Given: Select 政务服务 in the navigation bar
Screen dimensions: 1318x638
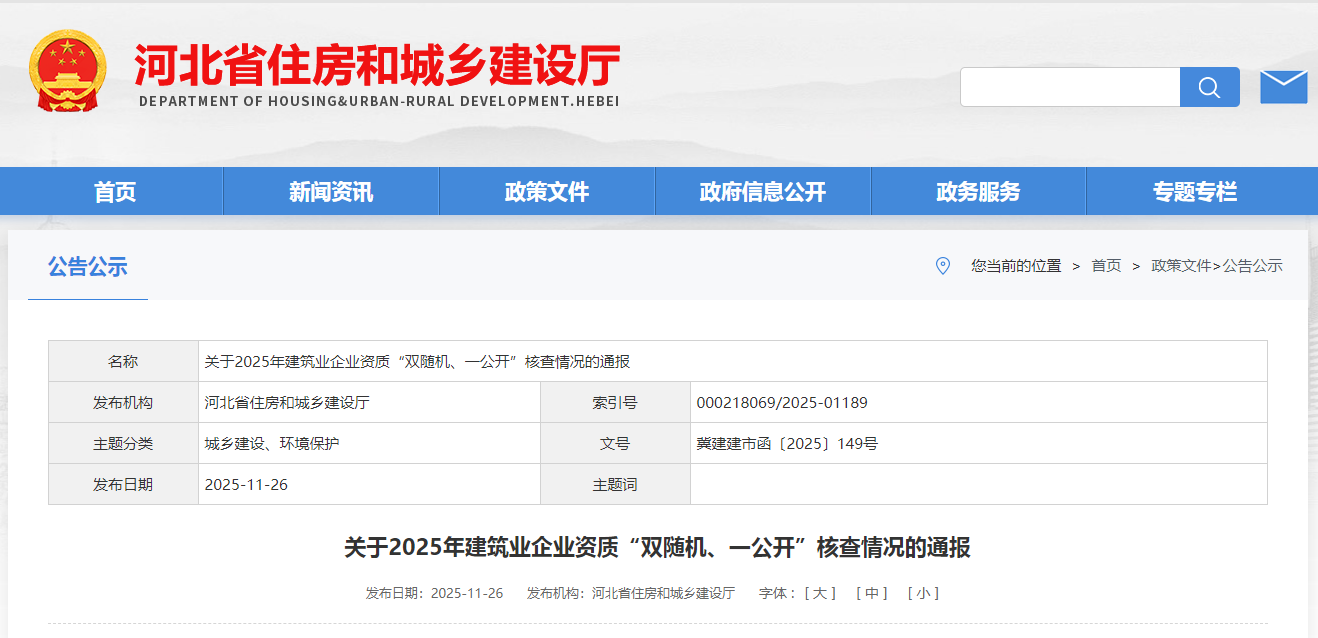Looking at the screenshot, I should pos(978,192).
